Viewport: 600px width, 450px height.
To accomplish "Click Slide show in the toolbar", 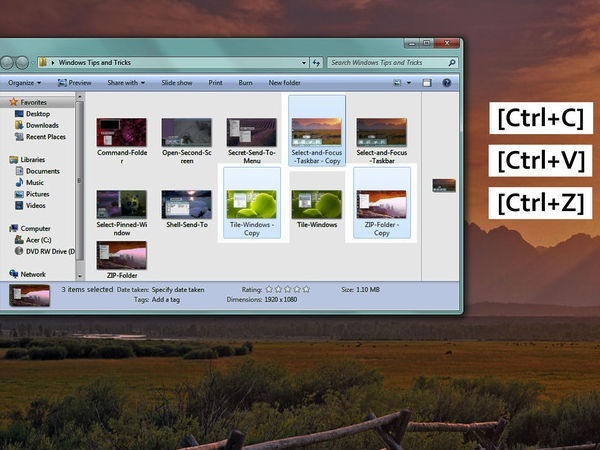I will (177, 82).
